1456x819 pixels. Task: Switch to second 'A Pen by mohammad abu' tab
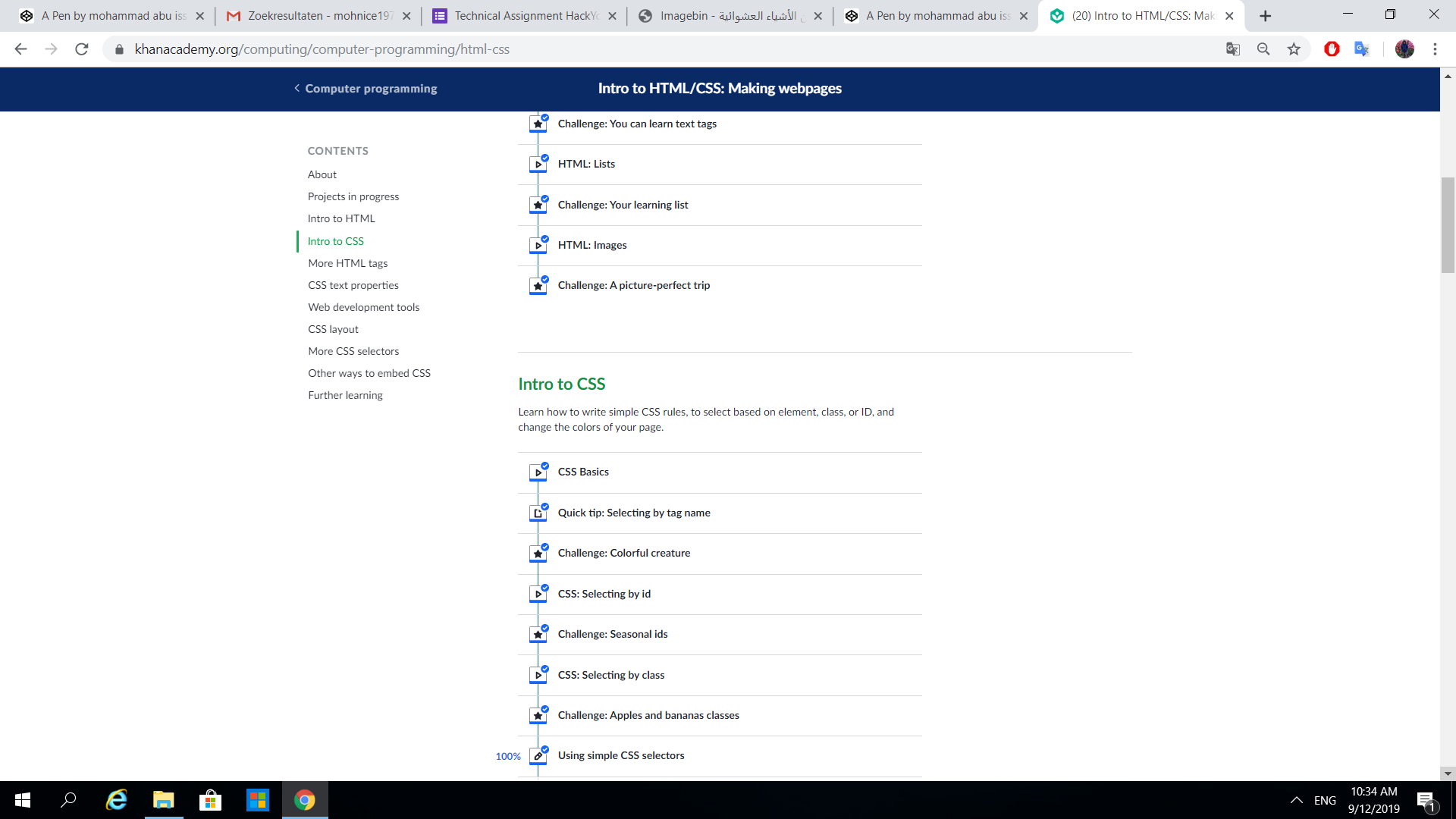(937, 16)
